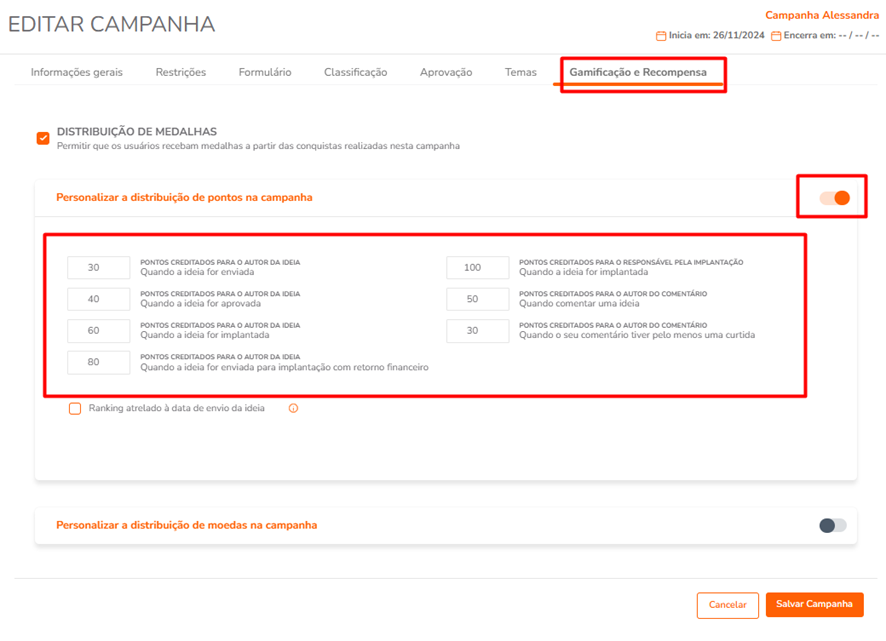Enable the personalizar distribuição de moedas toggle

pyautogui.click(x=833, y=526)
